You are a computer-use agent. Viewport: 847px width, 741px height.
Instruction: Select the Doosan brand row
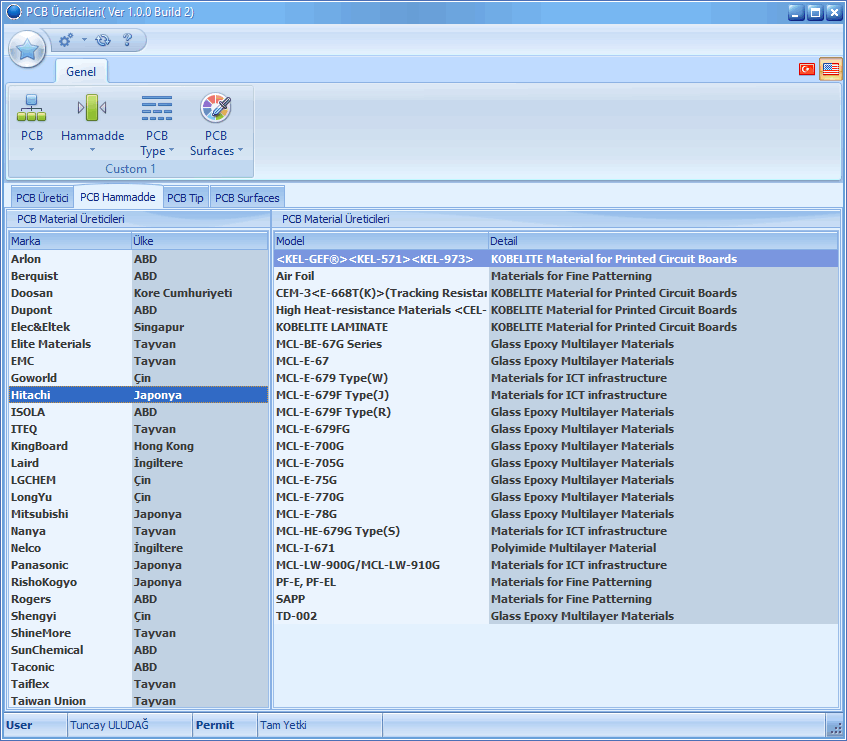coord(138,293)
